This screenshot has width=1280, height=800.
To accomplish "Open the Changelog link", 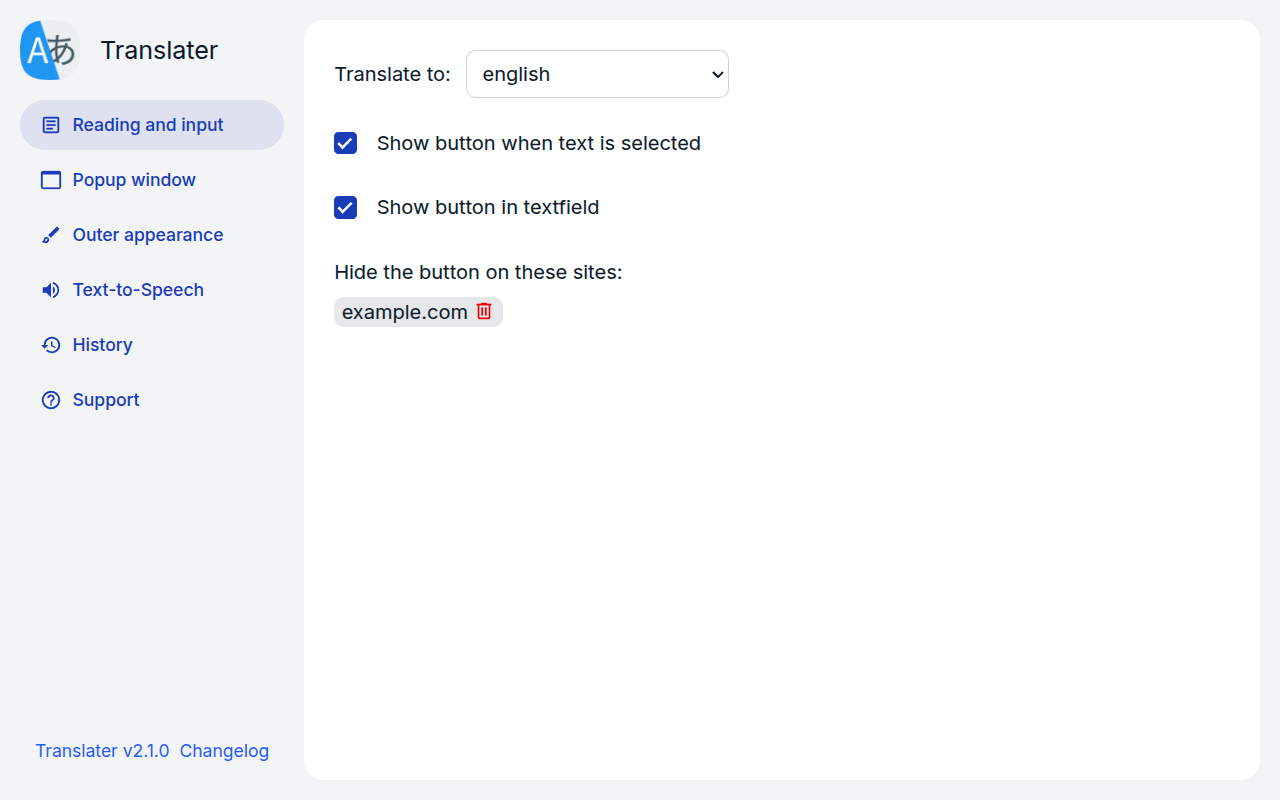I will point(224,751).
